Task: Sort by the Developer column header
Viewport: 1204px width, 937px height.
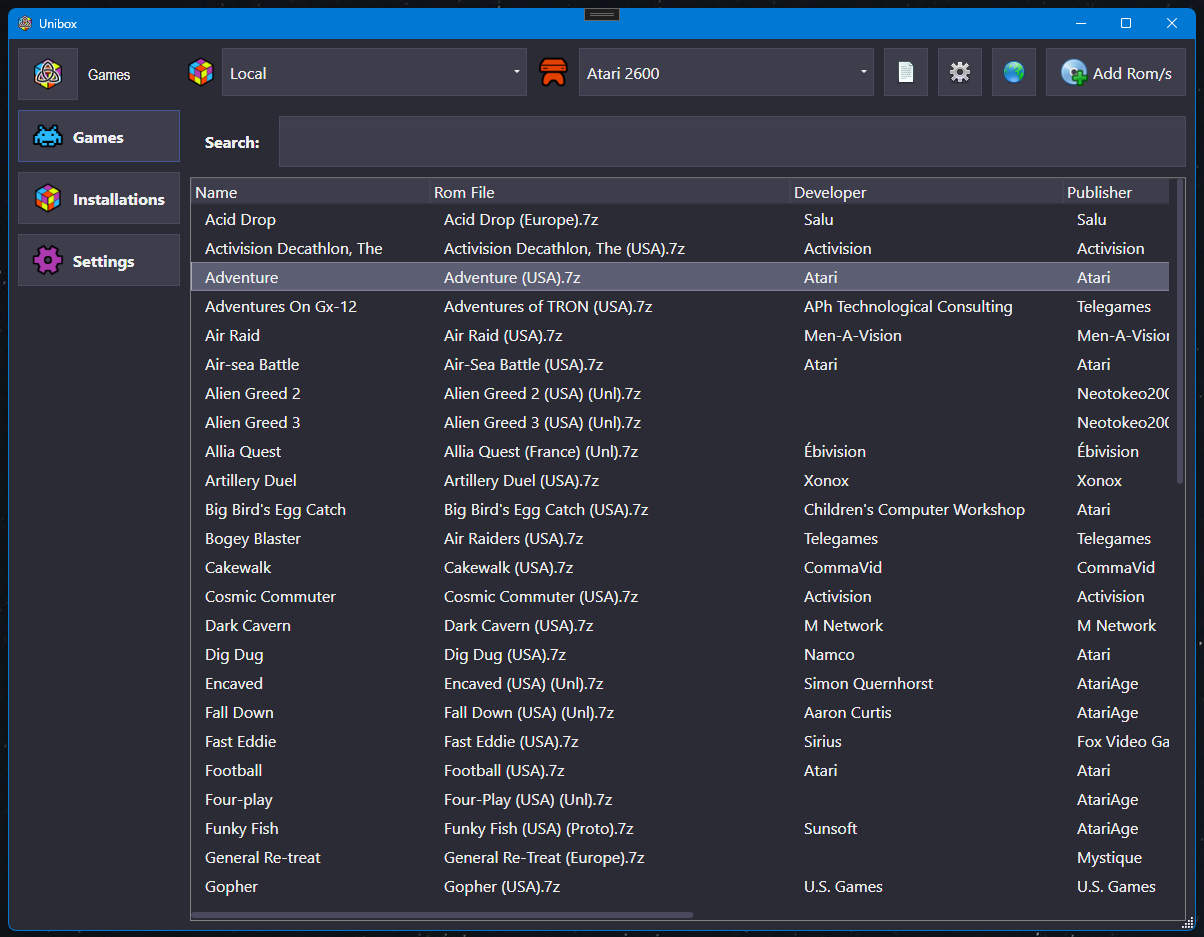Action: (926, 192)
